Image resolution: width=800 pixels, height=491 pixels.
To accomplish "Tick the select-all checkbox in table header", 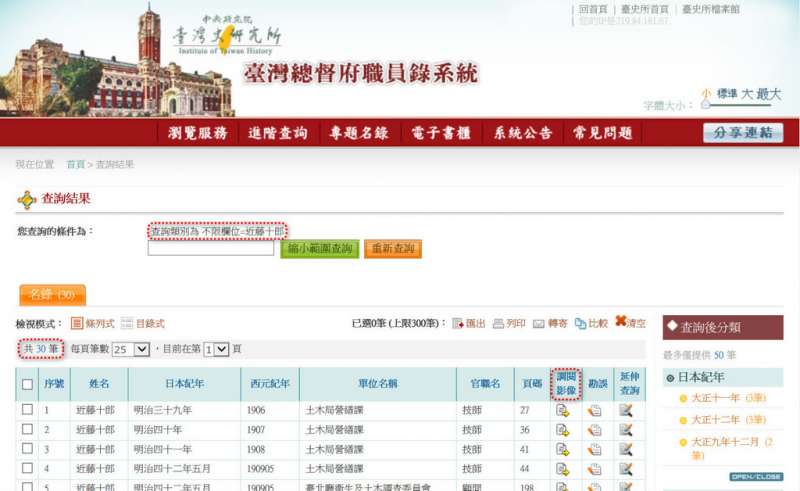I will tap(28, 384).
